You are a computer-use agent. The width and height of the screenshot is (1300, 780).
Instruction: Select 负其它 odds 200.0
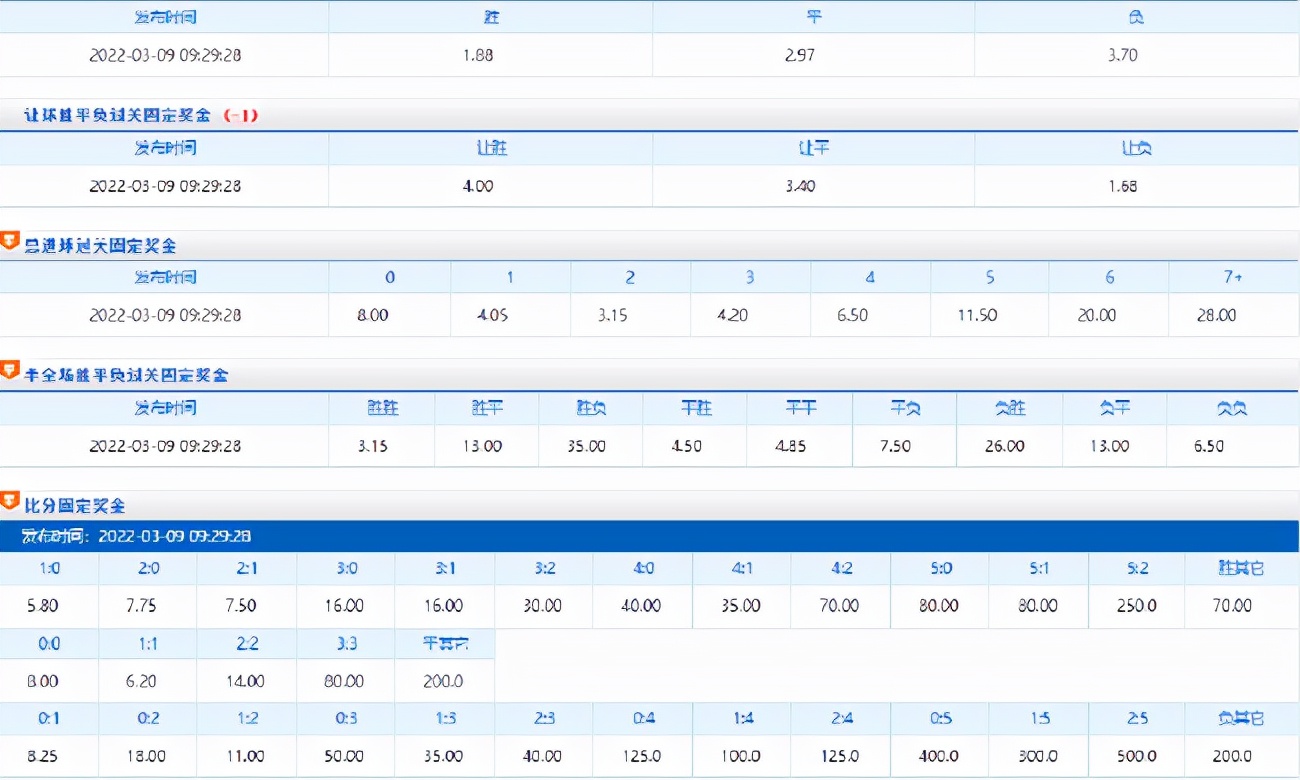click(x=1231, y=756)
